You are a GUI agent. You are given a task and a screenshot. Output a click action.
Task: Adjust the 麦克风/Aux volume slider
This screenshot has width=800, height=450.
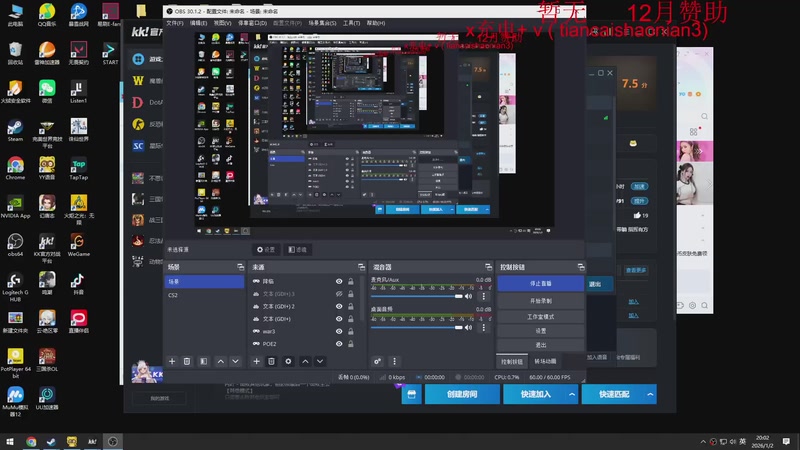(x=416, y=296)
